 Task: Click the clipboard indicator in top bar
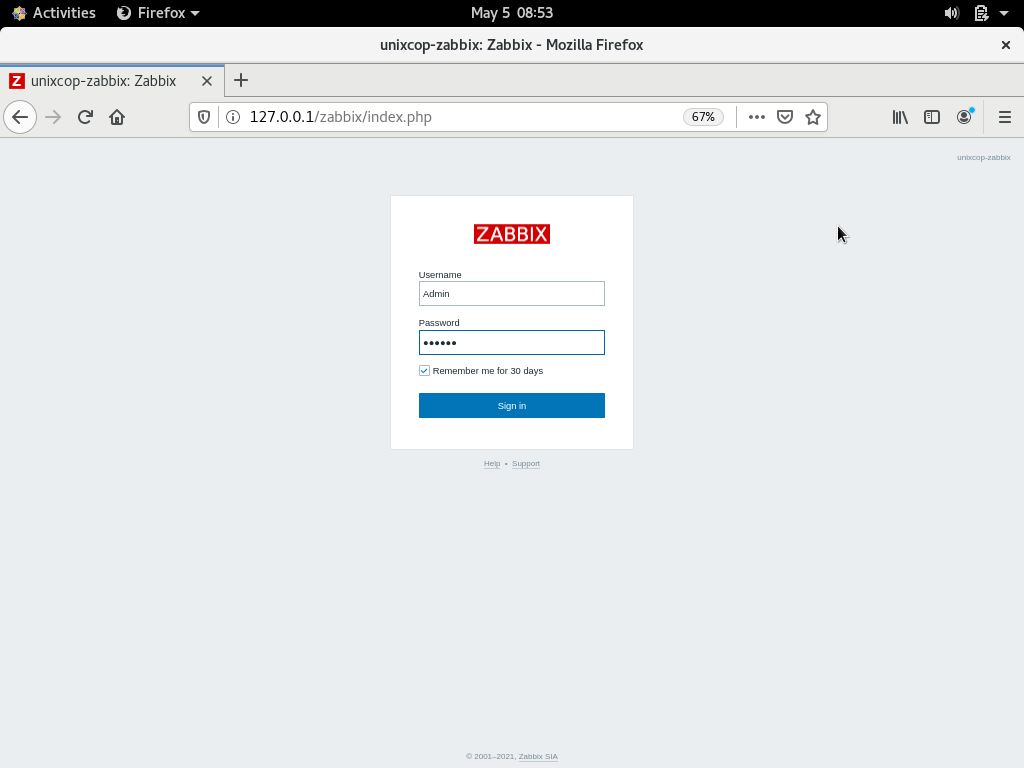pos(981,13)
